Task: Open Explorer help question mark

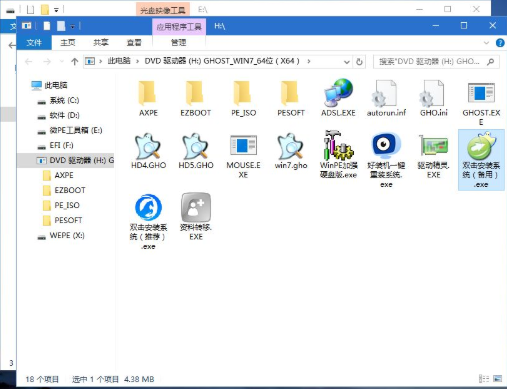Action: (x=500, y=43)
